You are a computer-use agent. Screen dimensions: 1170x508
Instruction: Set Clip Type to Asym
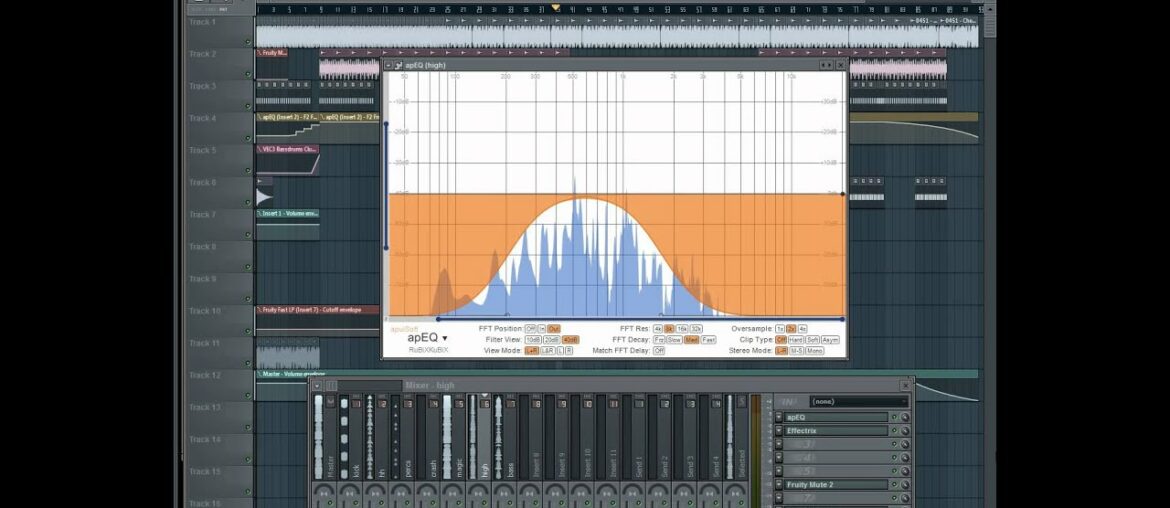pyautogui.click(x=831, y=339)
